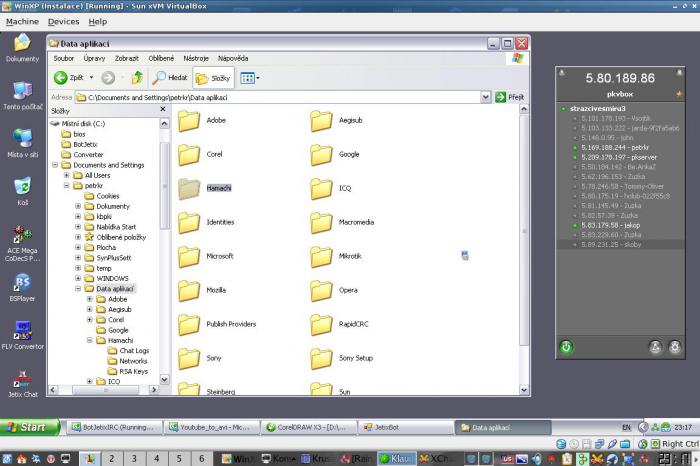Switch to CorelDRAW X3 taskbar button
The width and height of the screenshot is (700, 466).
click(309, 428)
